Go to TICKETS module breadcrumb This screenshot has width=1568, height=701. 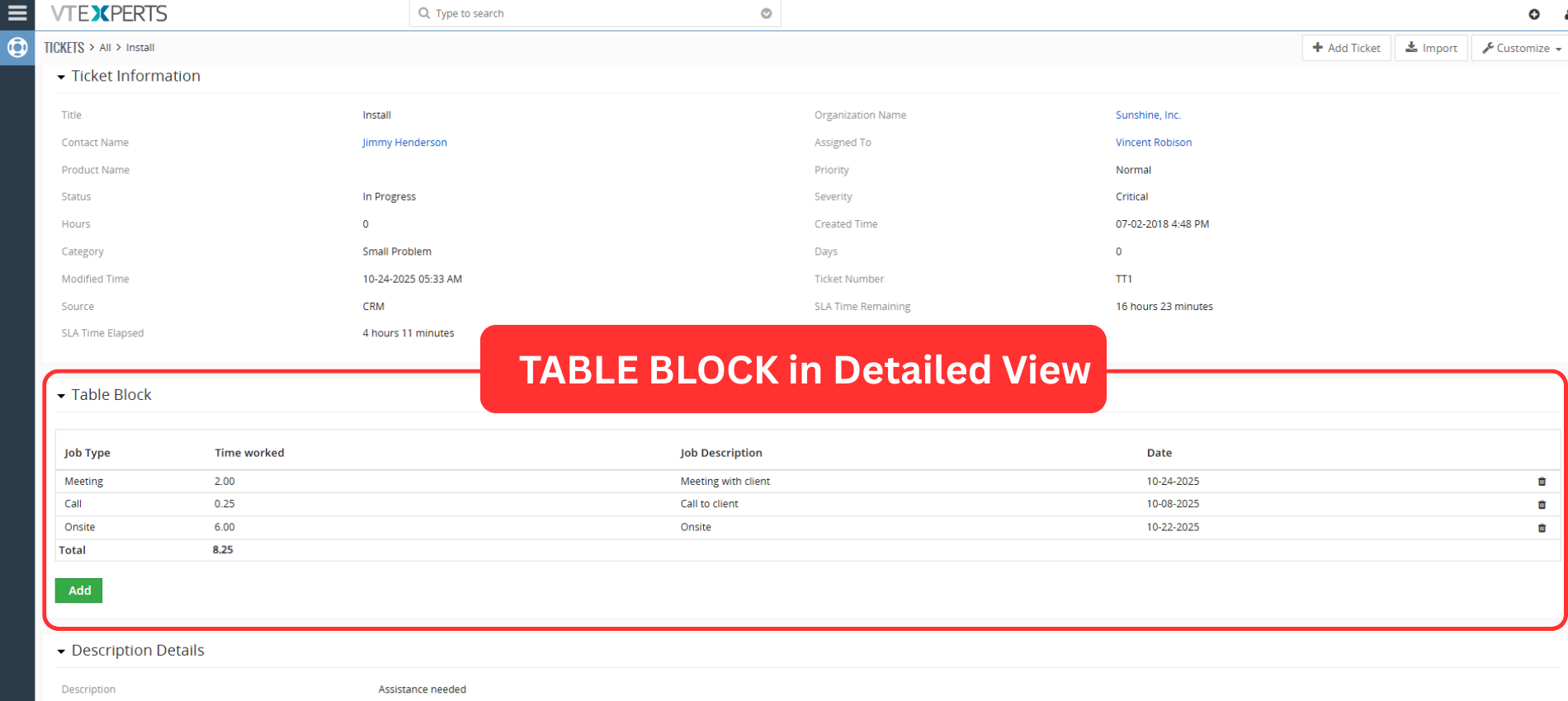[64, 48]
